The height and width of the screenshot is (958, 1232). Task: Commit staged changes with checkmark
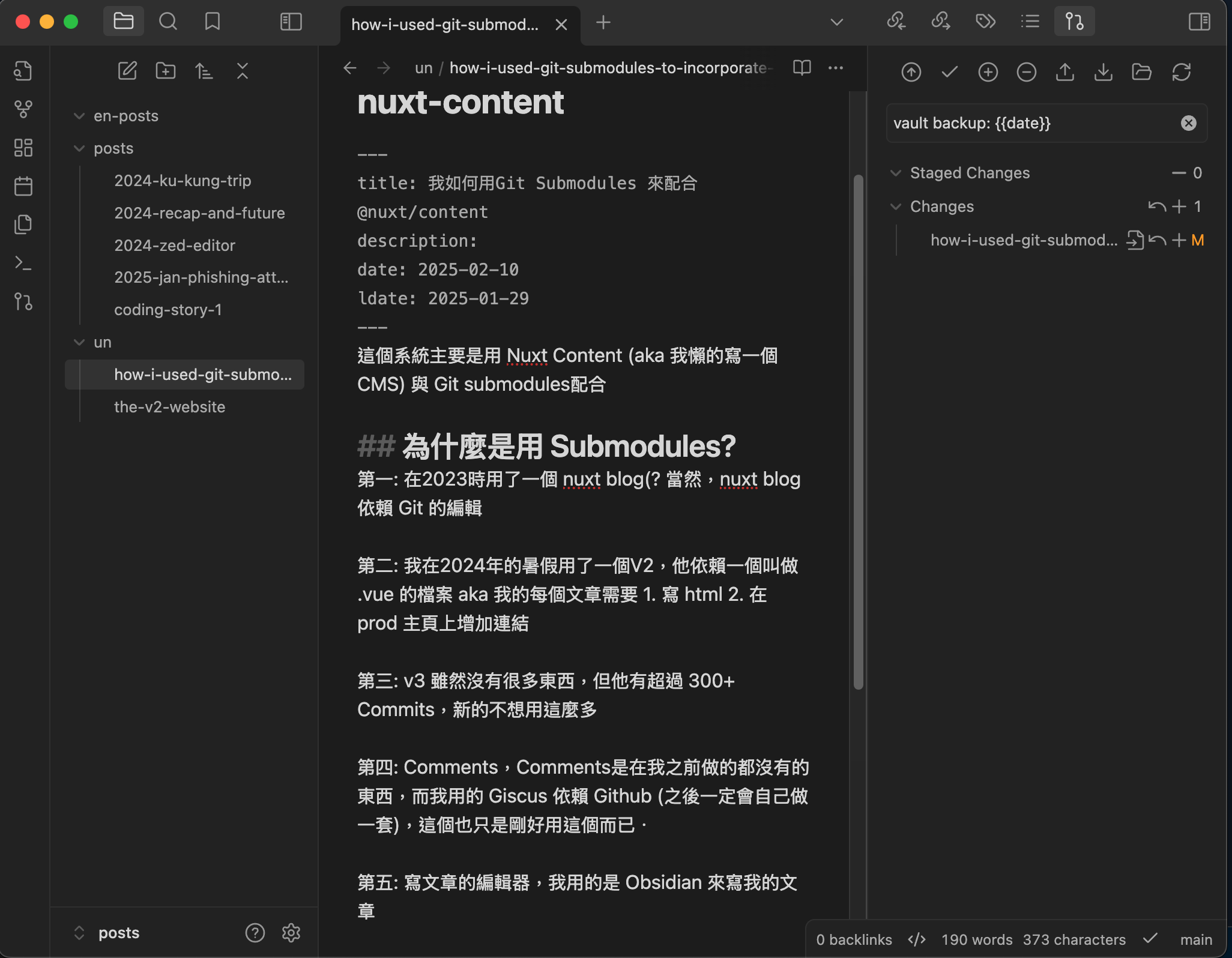(949, 72)
